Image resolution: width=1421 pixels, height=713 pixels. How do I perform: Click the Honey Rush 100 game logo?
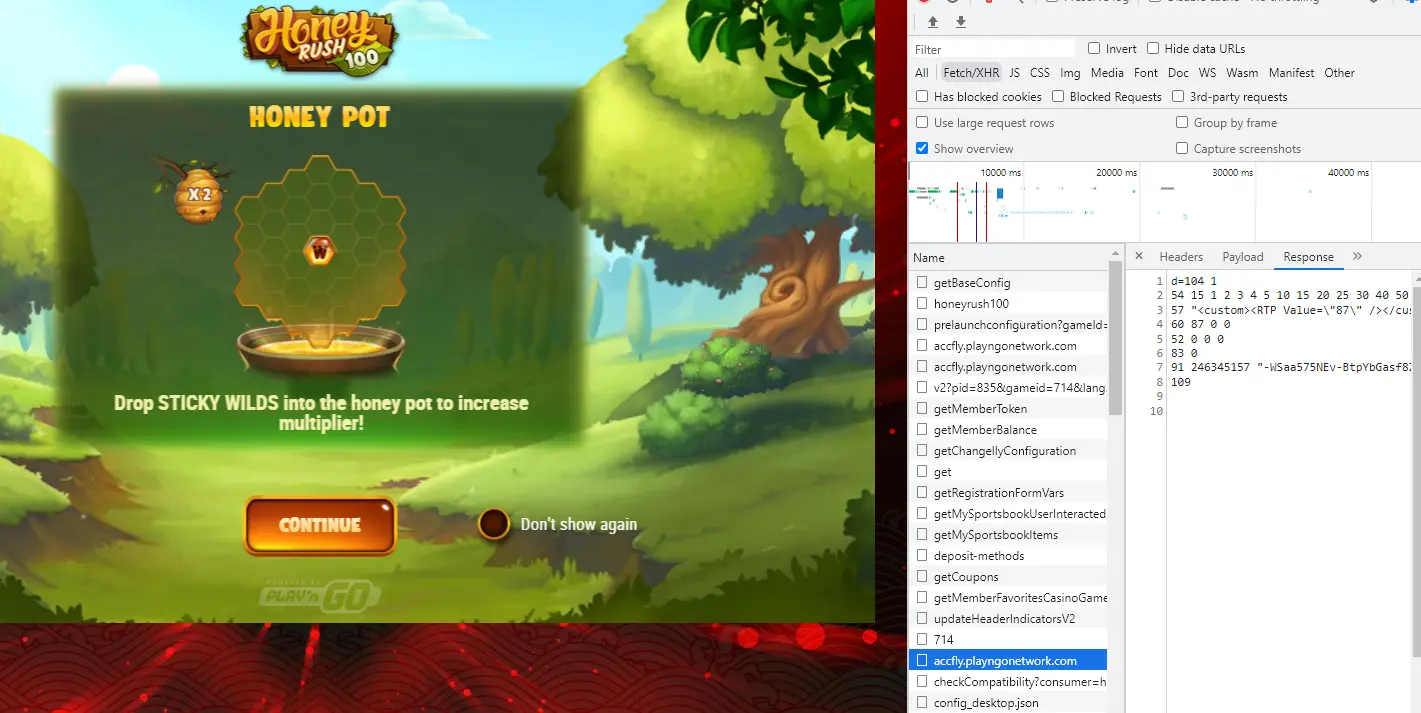click(x=320, y=39)
